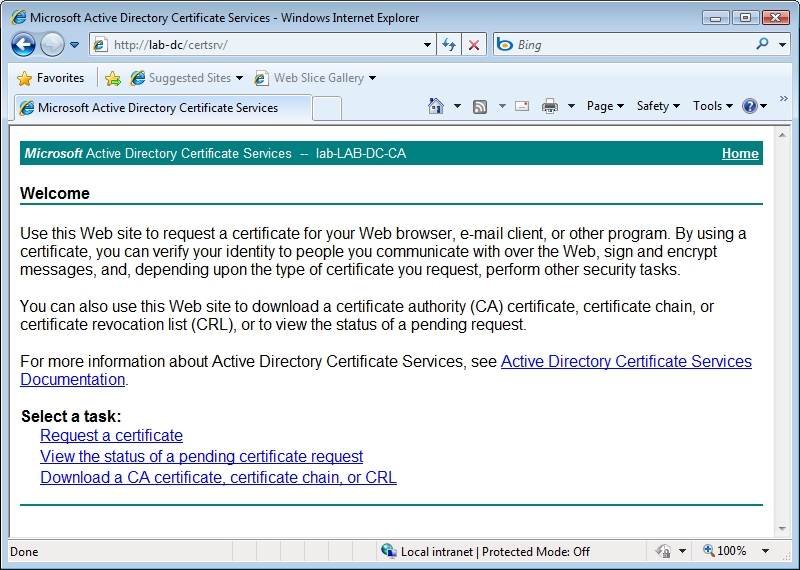800x570 pixels.
Task: Click the Select a task: label
Action: (71, 416)
